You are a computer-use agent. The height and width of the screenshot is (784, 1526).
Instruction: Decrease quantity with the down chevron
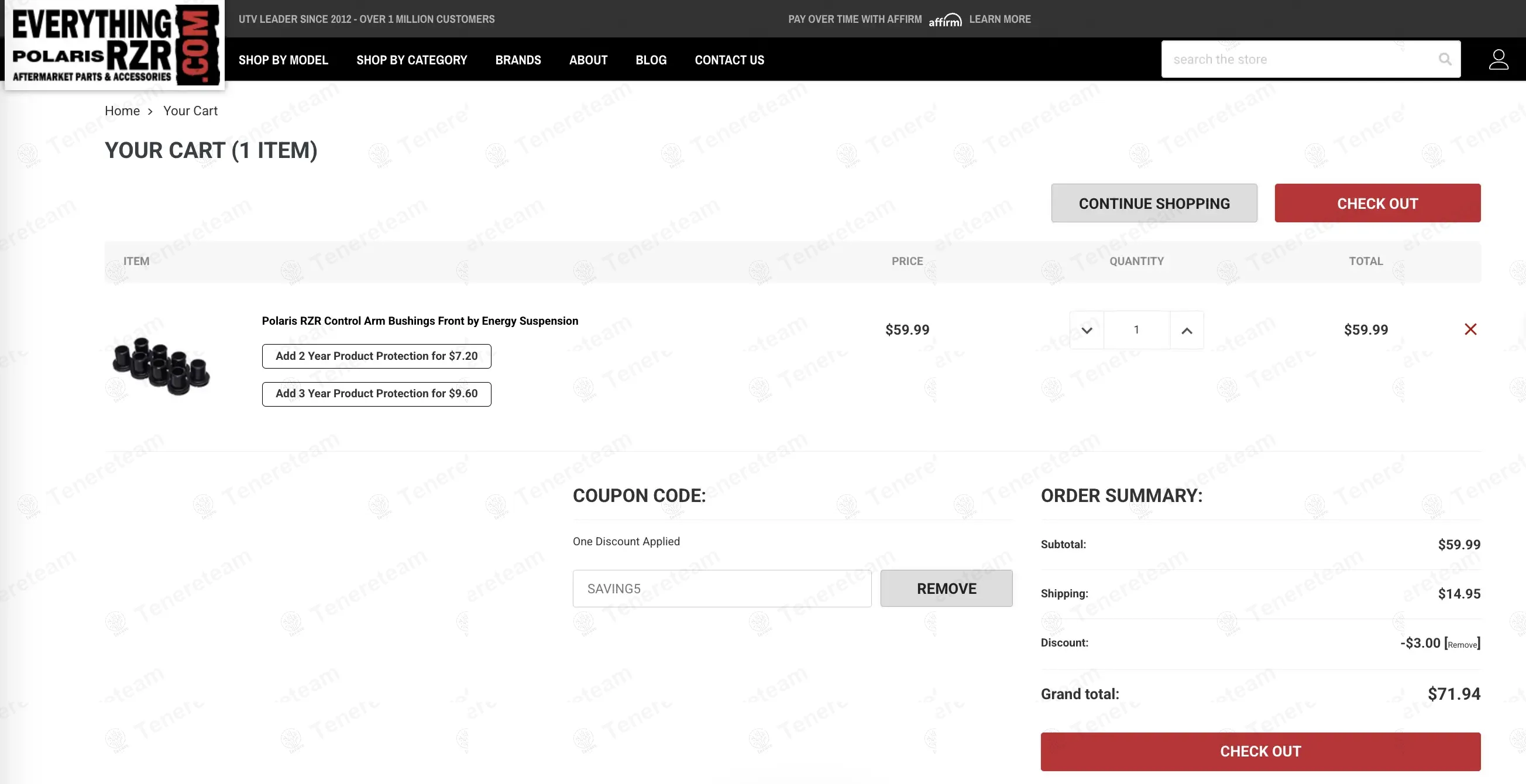point(1087,330)
